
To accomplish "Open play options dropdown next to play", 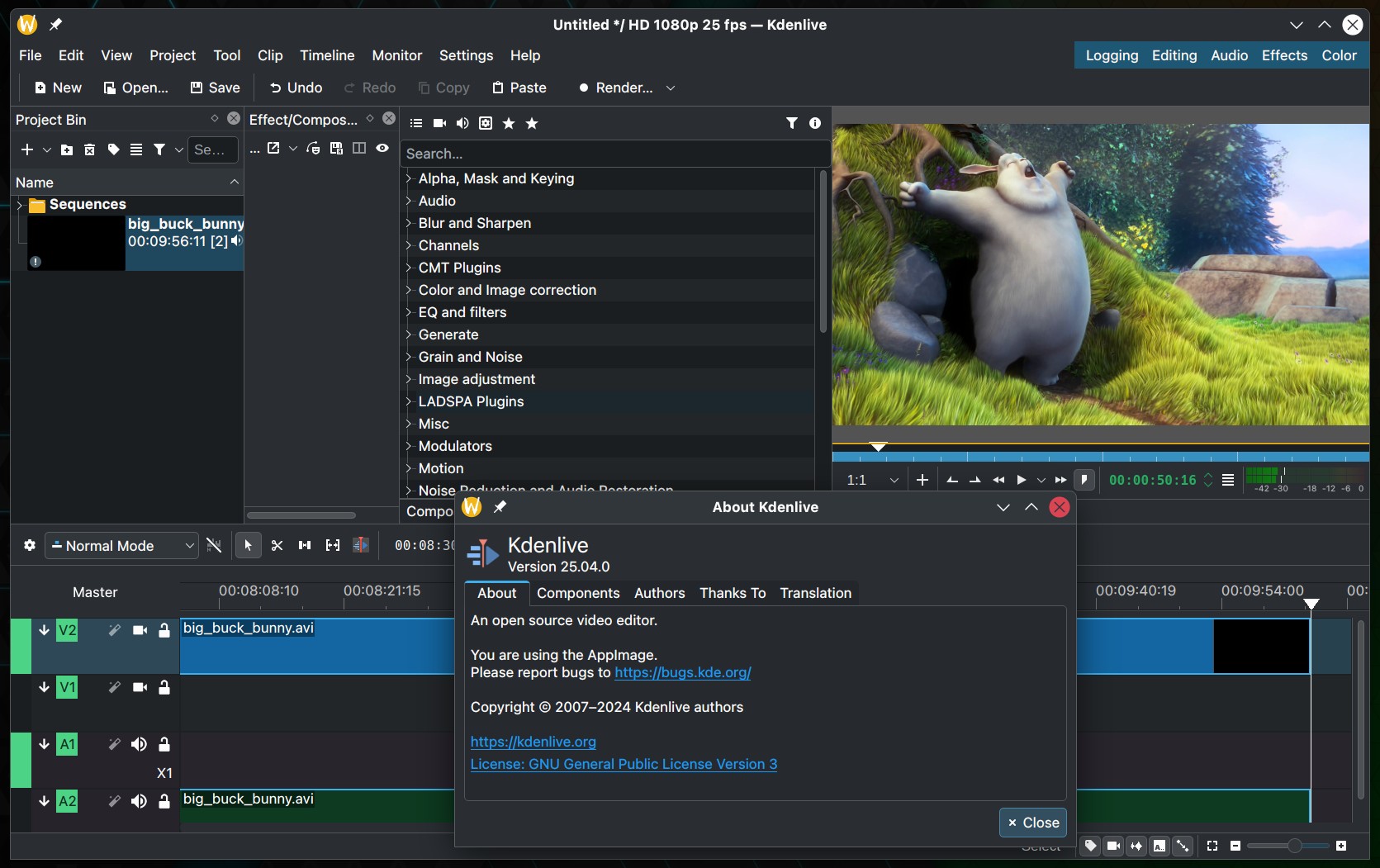I will point(1041,480).
